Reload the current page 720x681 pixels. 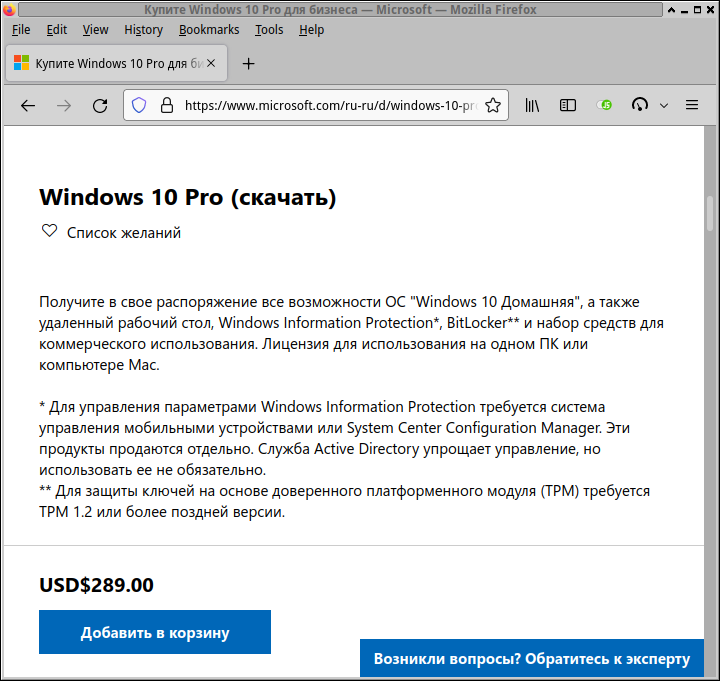100,106
